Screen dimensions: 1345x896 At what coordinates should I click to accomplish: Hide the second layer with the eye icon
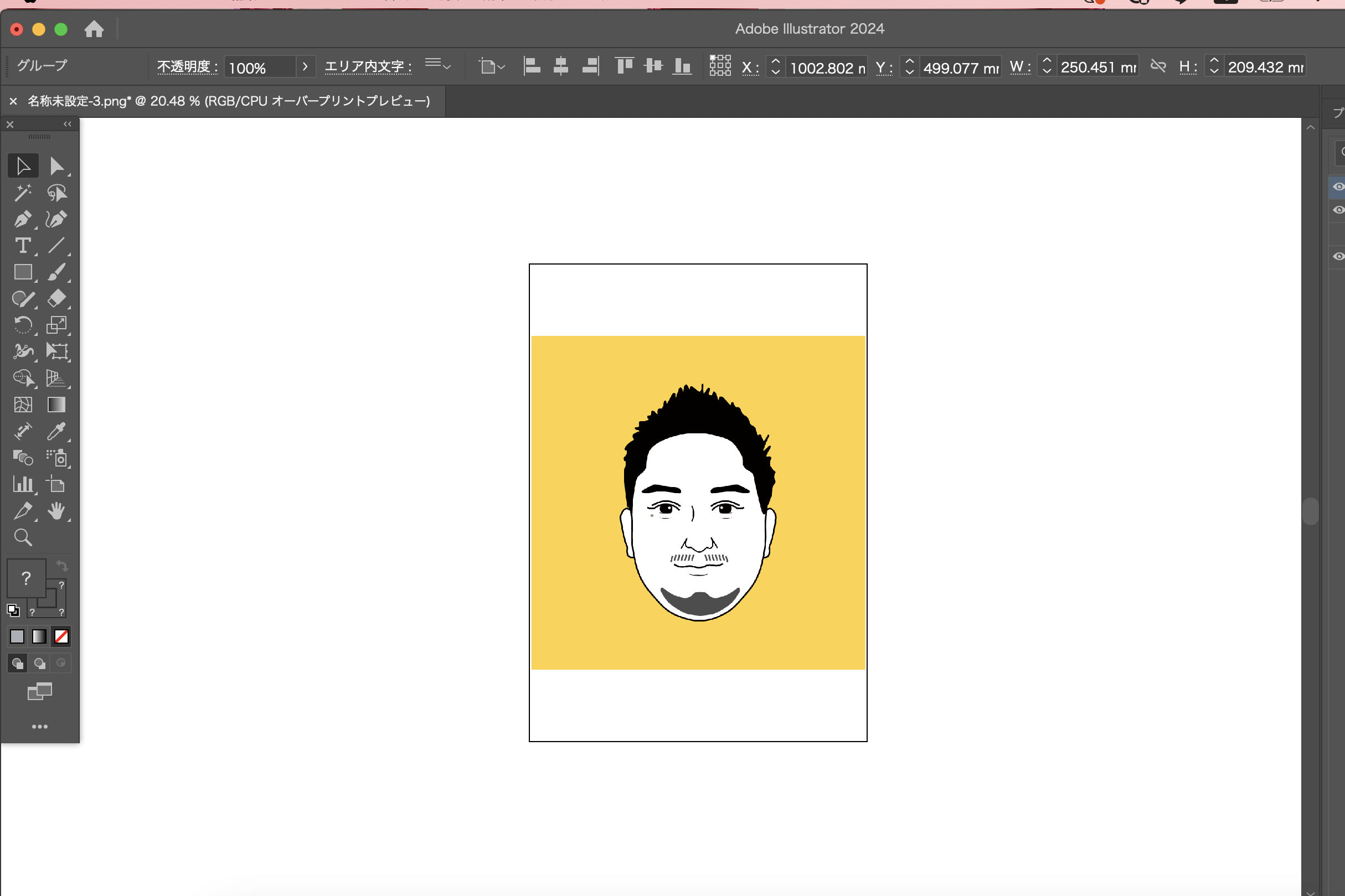coord(1338,210)
